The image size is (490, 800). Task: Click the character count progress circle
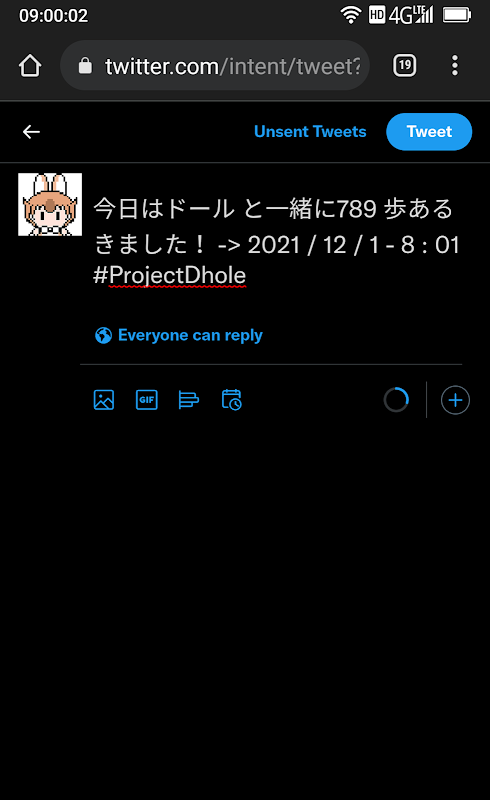pos(397,400)
